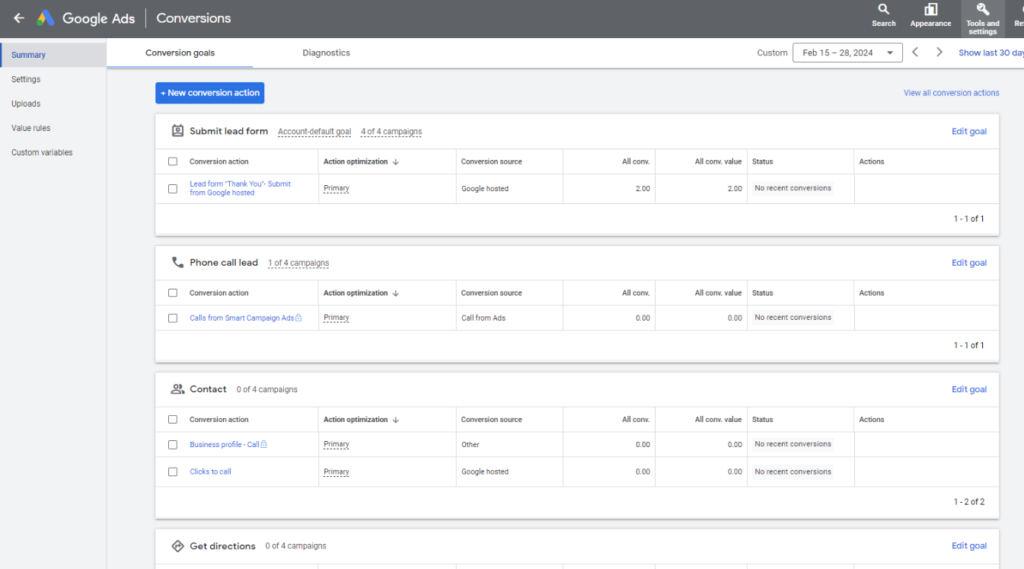The width and height of the screenshot is (1024, 569).
Task: Click lock icon next to Business profile - Call
Action: pos(264,444)
